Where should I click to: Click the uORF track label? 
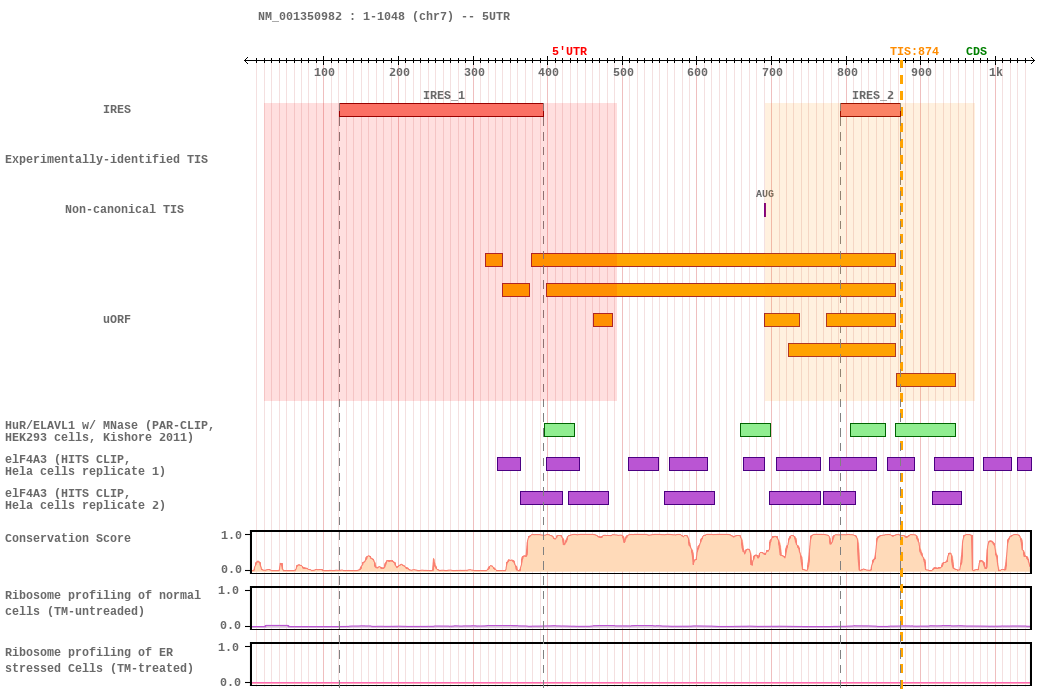(117, 320)
